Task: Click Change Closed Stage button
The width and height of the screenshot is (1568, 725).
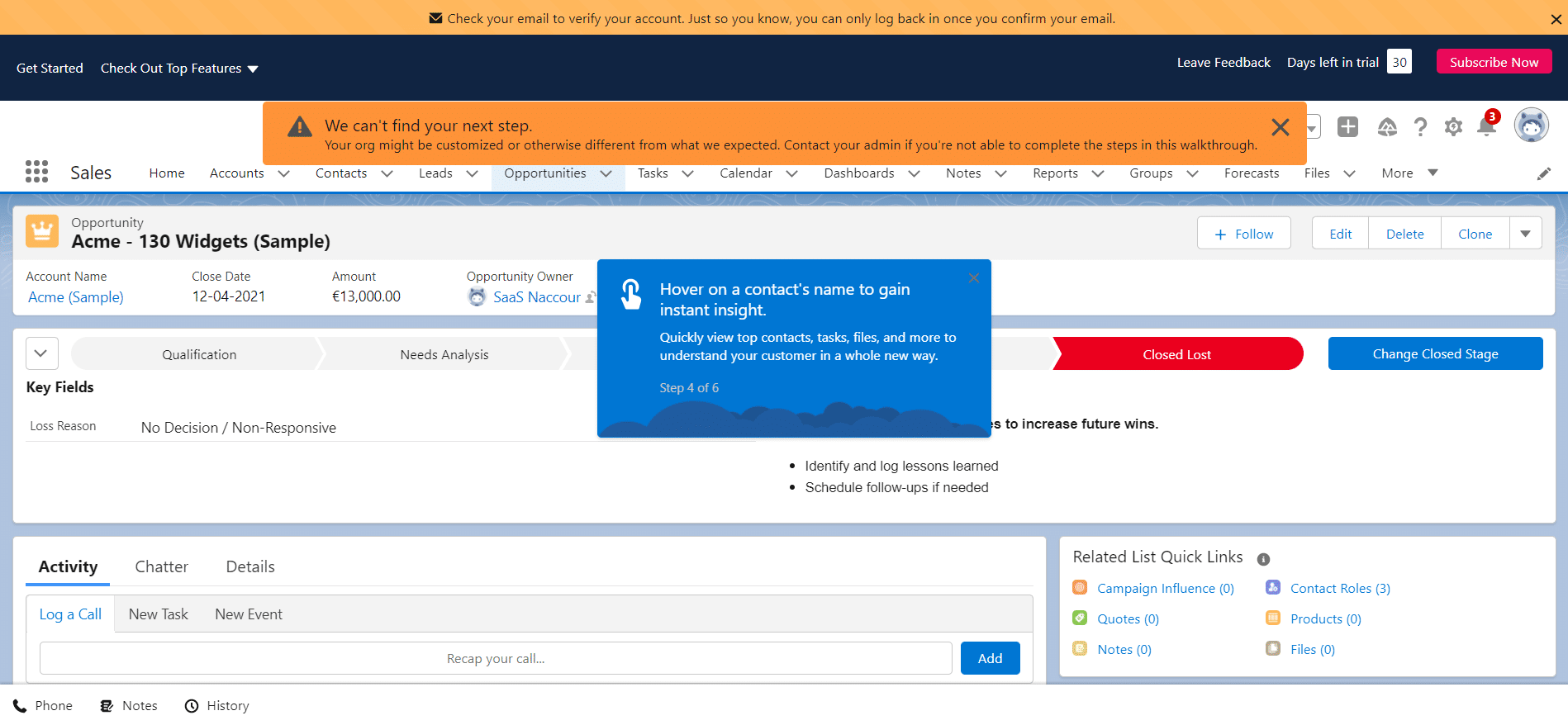Action: click(1435, 353)
